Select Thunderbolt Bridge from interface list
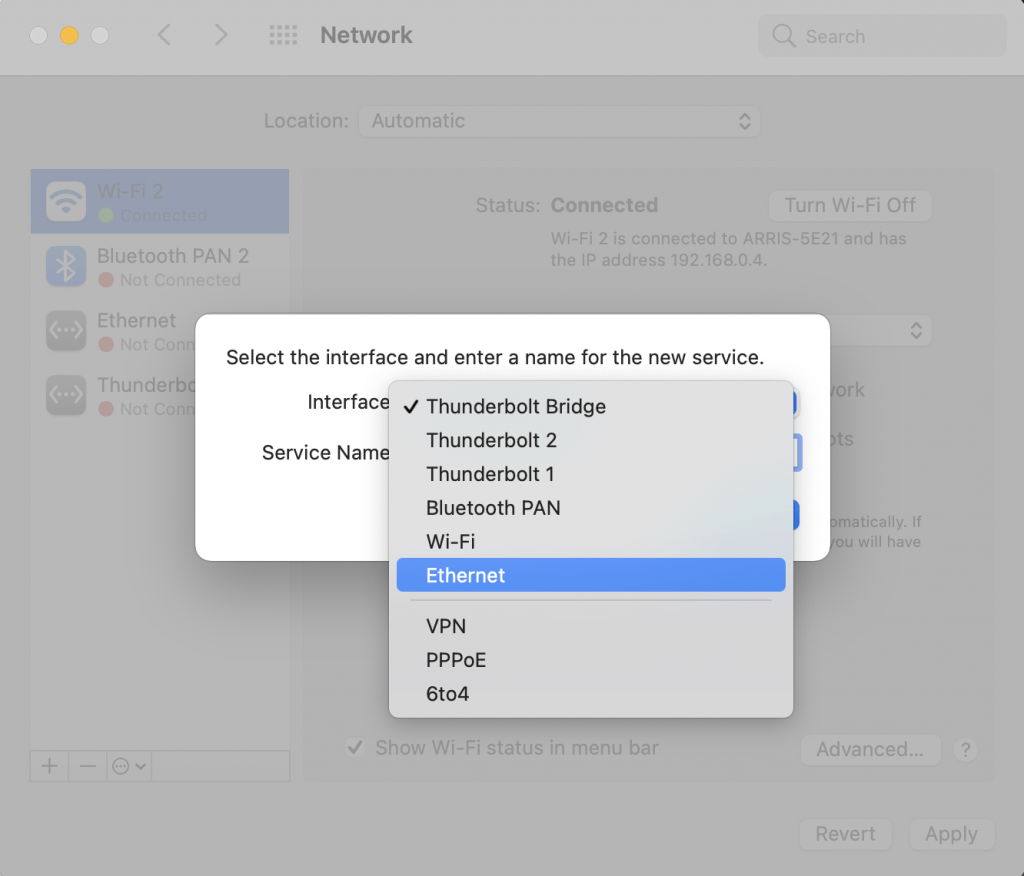Screen dimensions: 1024x876 590,406
